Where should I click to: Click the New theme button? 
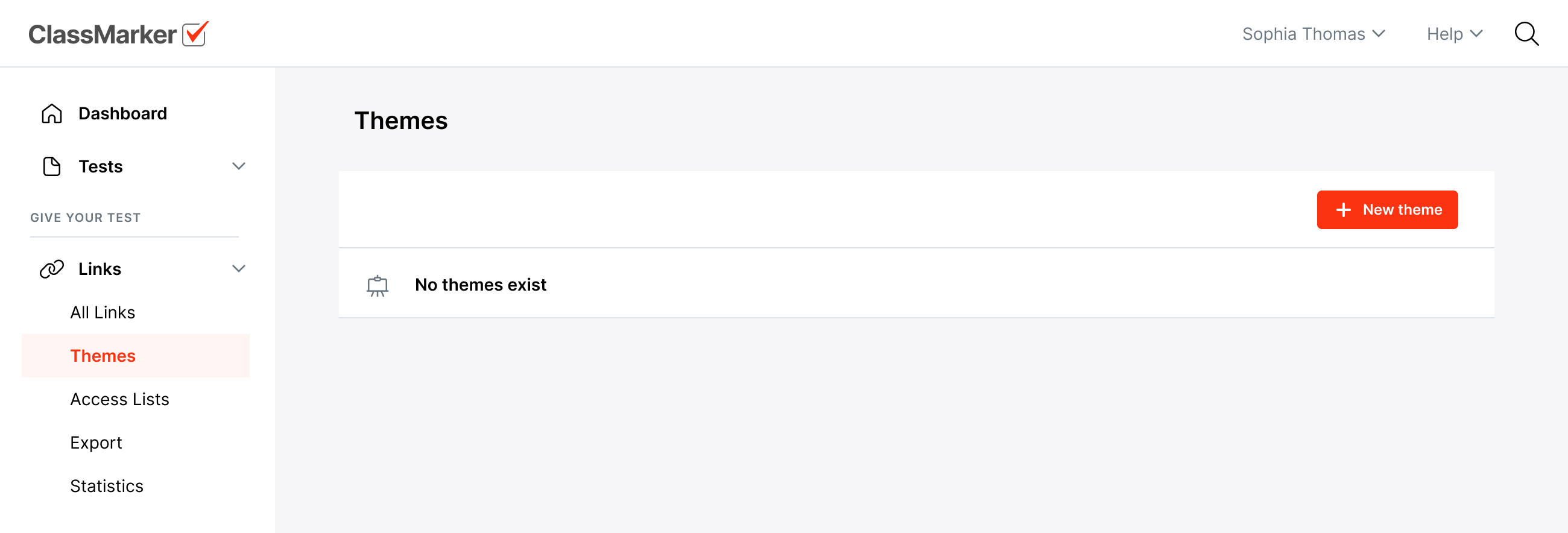pos(1386,210)
